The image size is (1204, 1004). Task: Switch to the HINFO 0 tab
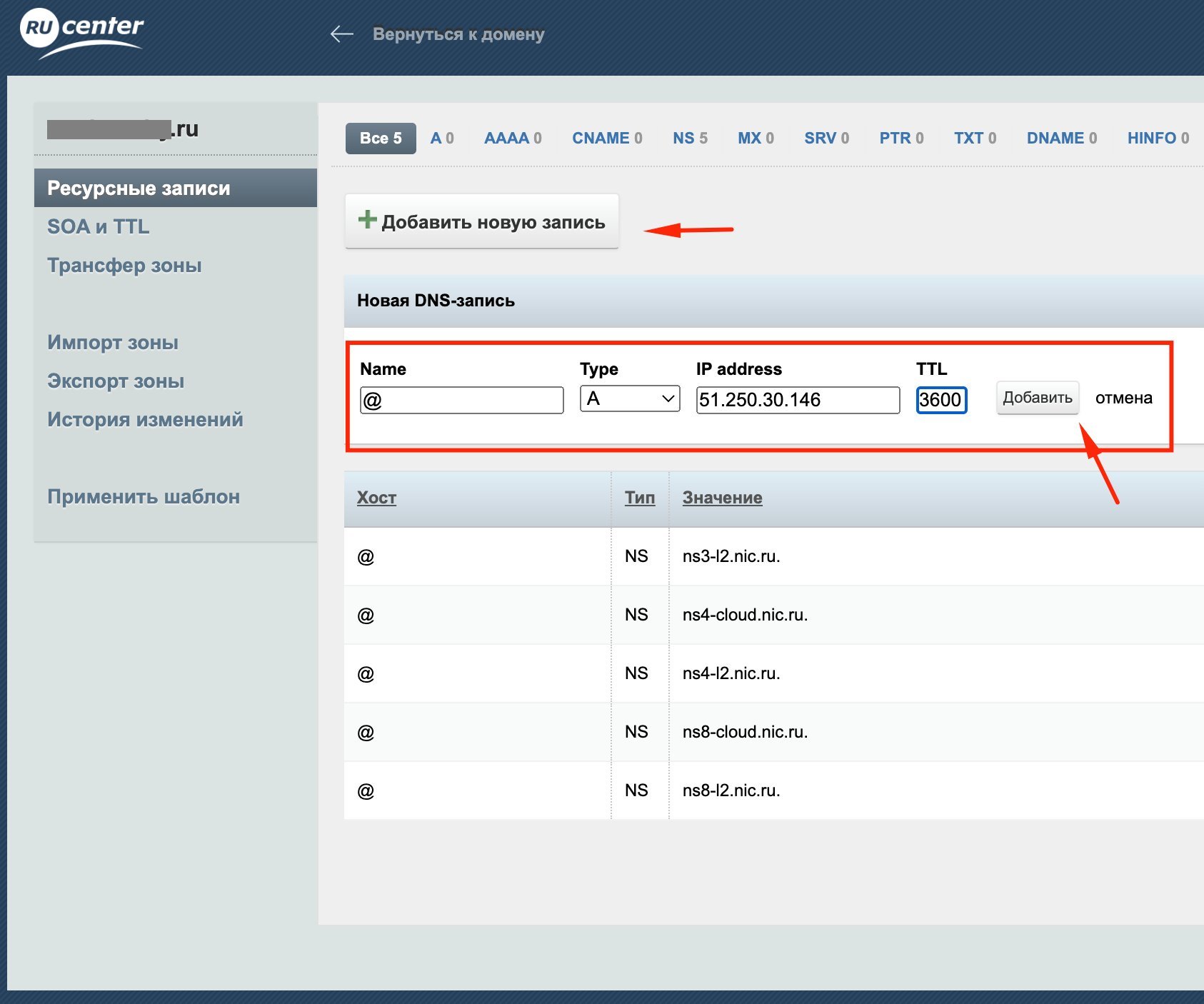coord(1158,139)
